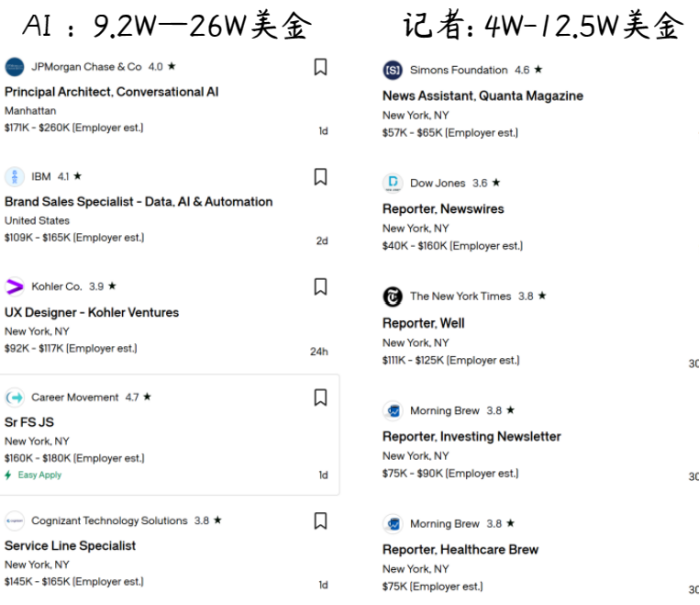The width and height of the screenshot is (700, 605).
Task: Open Principal Architect, Conversational AI listing
Action: point(111,92)
